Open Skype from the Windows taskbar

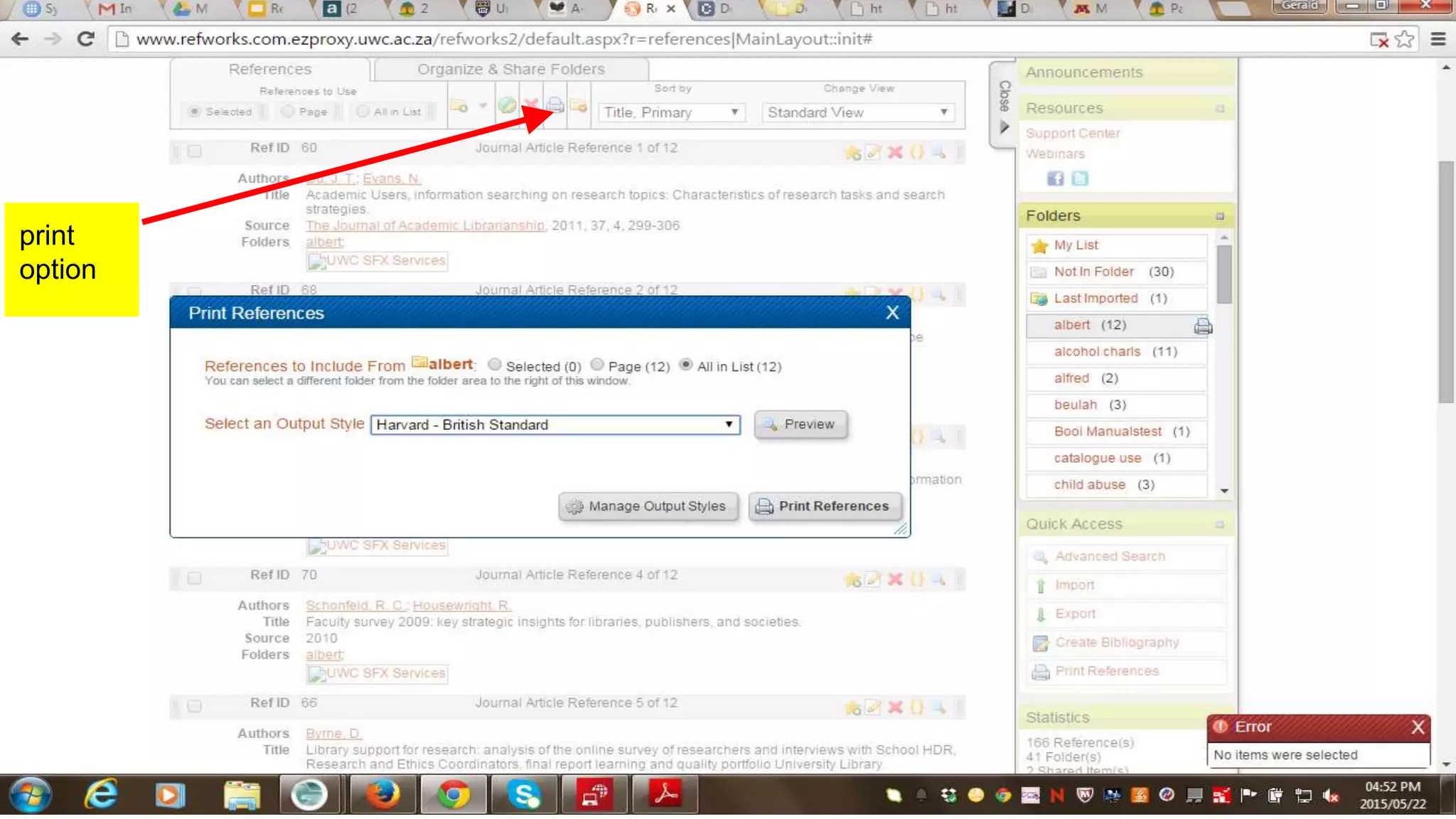tap(524, 795)
